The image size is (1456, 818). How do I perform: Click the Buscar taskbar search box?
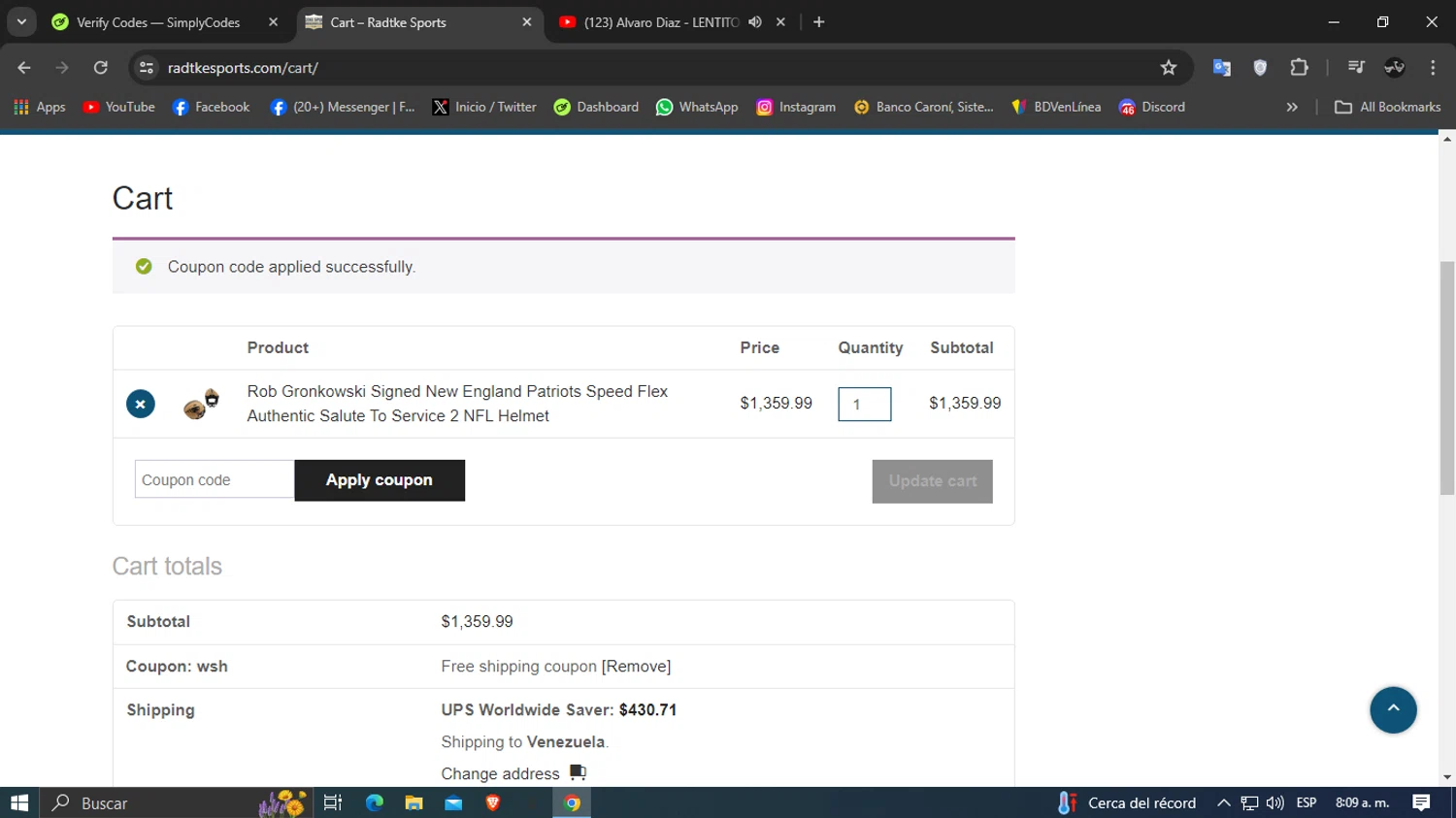175,802
